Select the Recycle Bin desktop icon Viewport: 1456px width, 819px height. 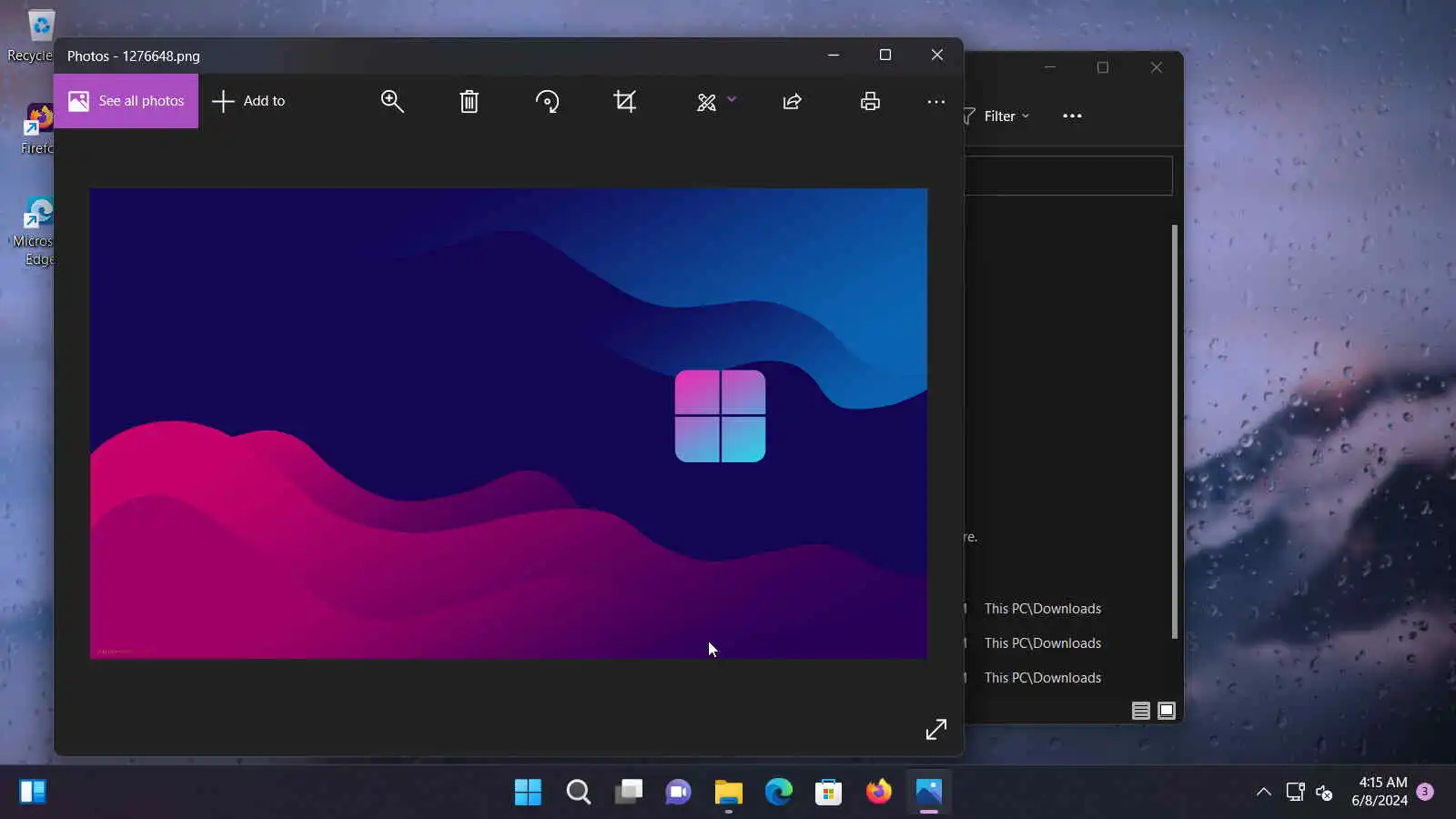click(30, 36)
